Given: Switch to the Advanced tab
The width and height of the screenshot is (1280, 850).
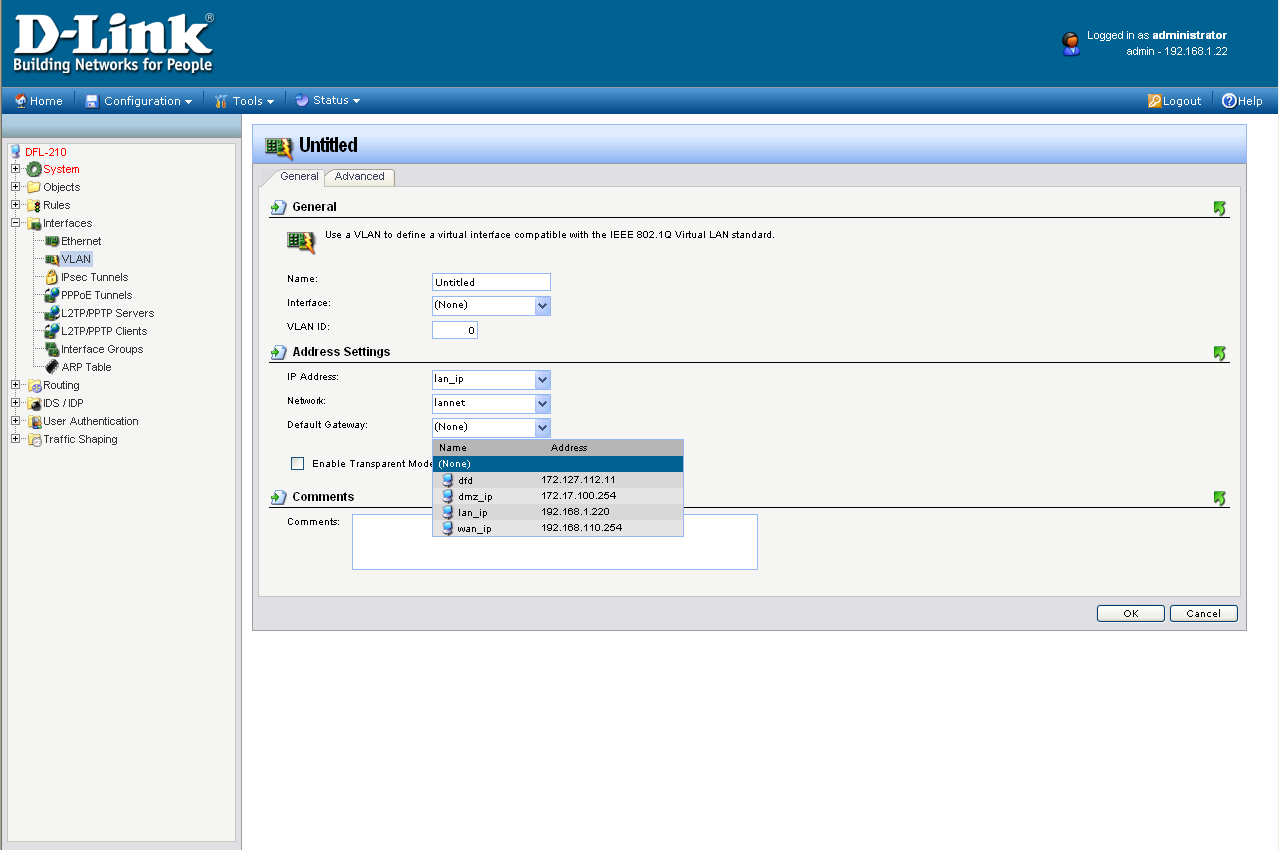Looking at the screenshot, I should (x=359, y=177).
